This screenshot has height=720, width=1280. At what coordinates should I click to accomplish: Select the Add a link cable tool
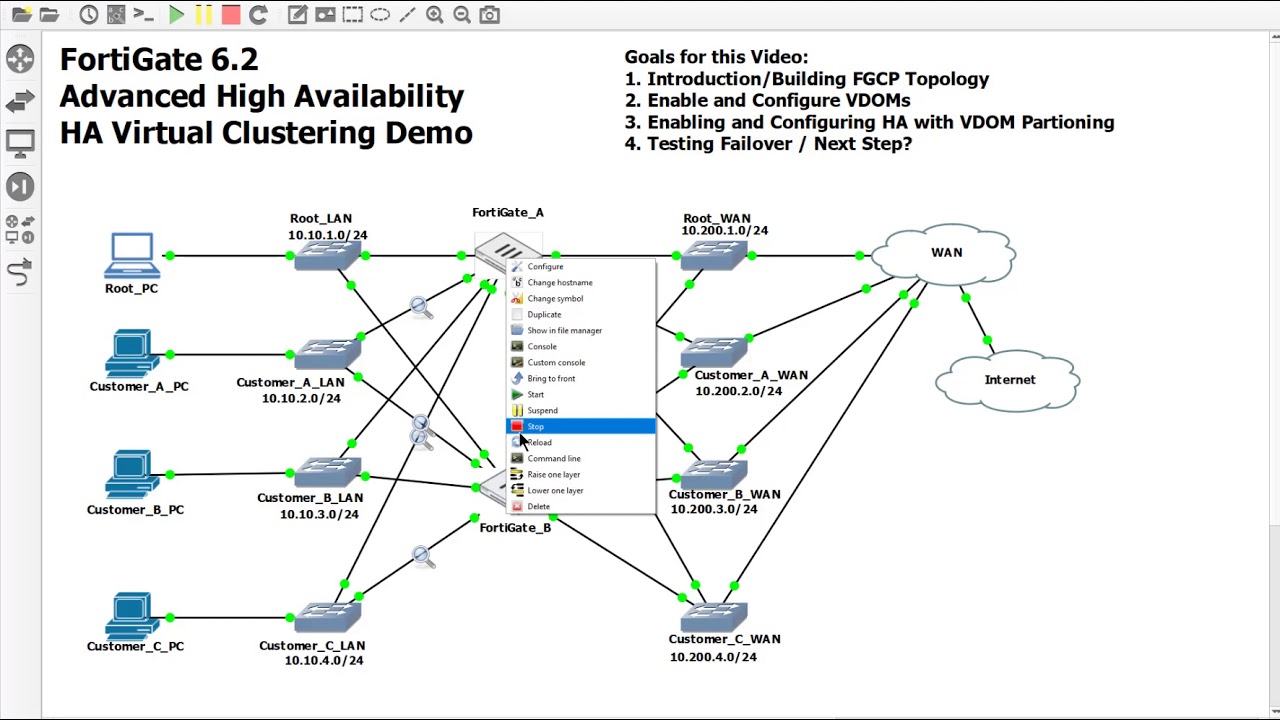(20, 271)
